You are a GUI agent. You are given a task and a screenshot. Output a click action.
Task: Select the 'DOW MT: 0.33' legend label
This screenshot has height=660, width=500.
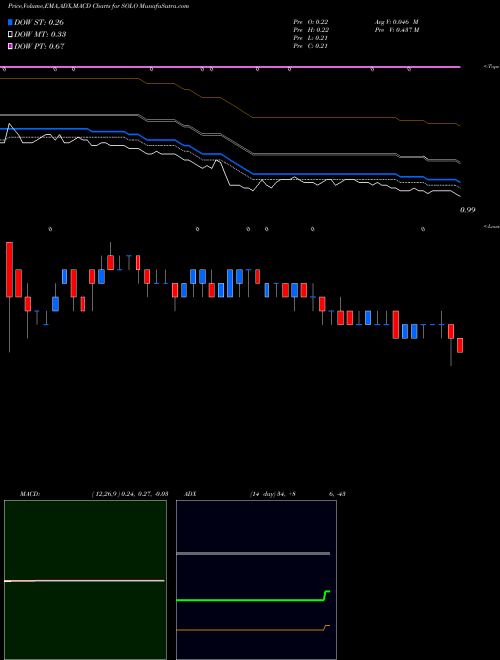coord(40,35)
